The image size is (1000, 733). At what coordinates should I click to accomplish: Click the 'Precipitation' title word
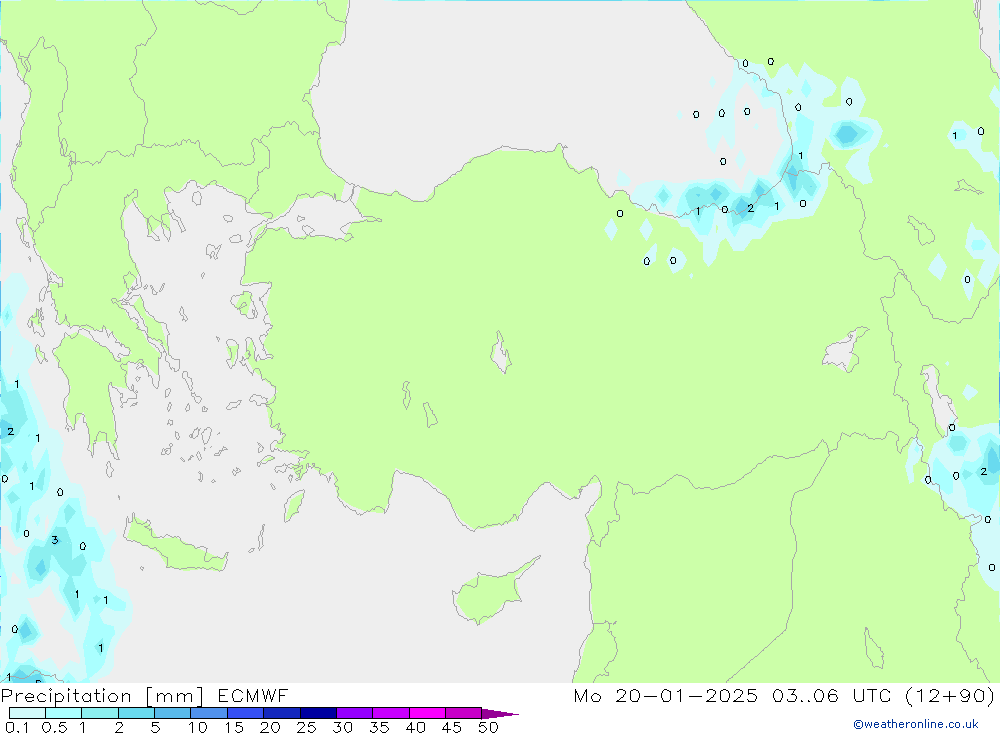(x=66, y=696)
